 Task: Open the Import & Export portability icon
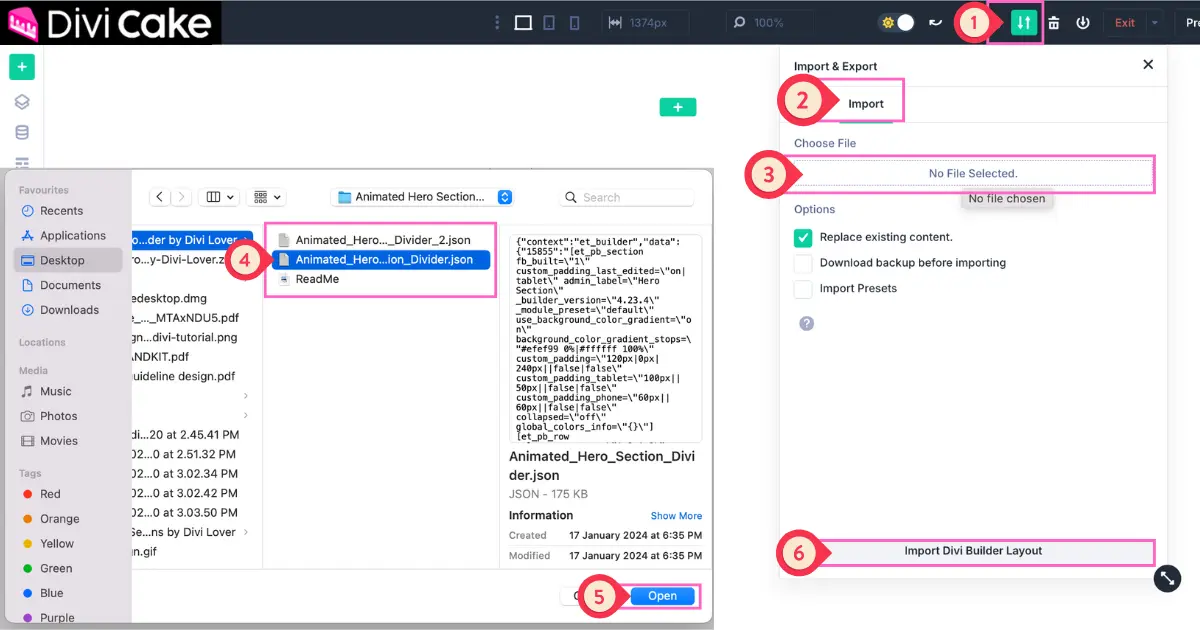click(x=1023, y=22)
